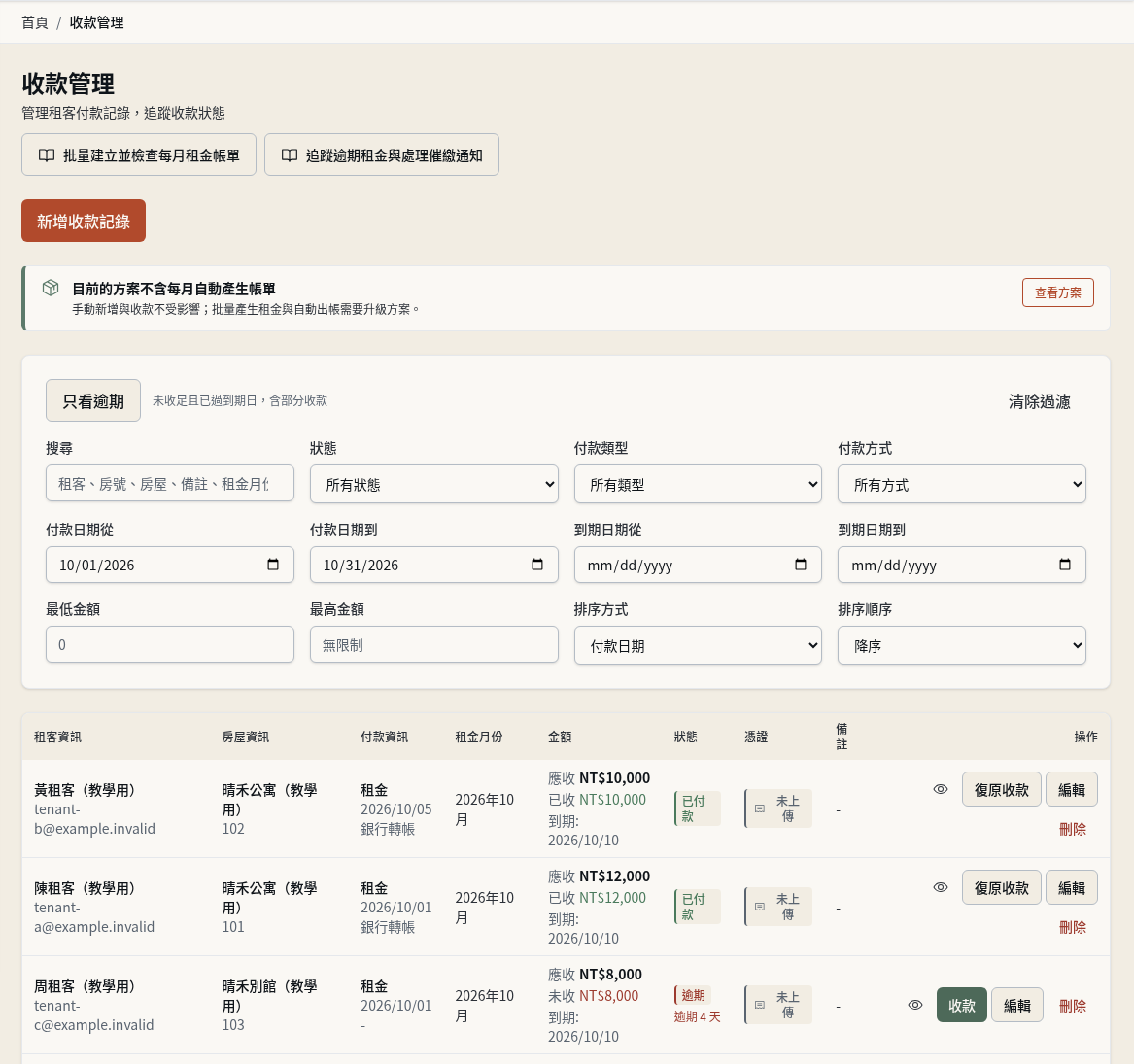Open the 付款類型 dropdown showing 所有類型
Image resolution: width=1134 pixels, height=1064 pixels.
coord(698,484)
